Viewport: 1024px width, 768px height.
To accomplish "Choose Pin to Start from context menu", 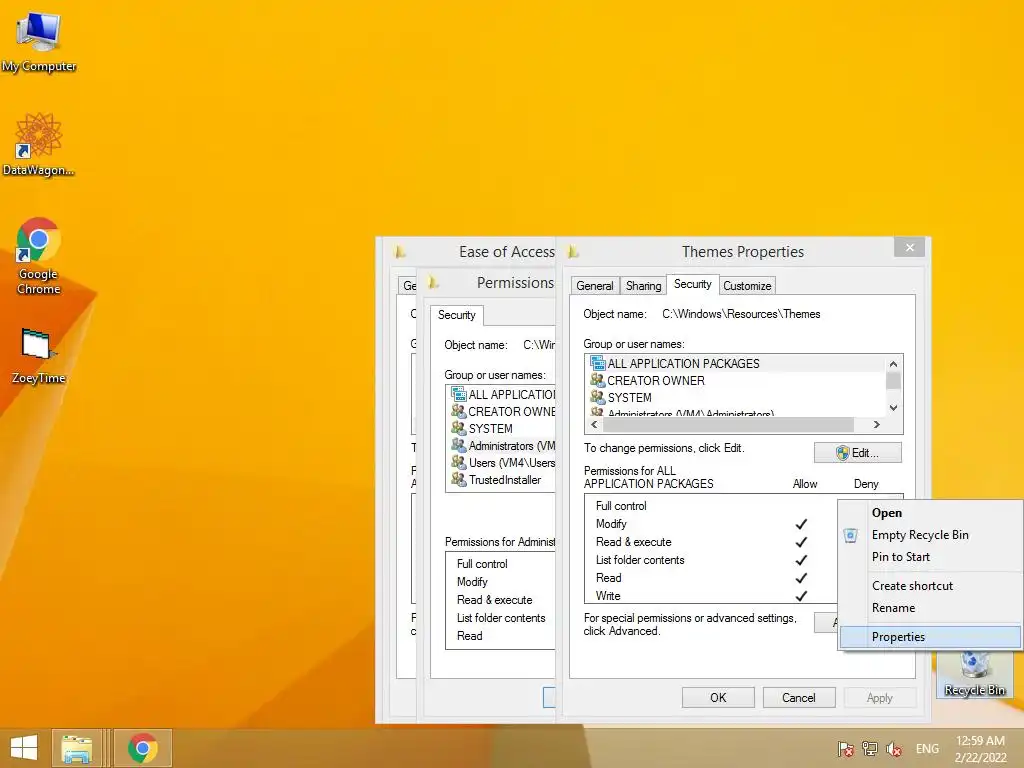I will click(930, 556).
